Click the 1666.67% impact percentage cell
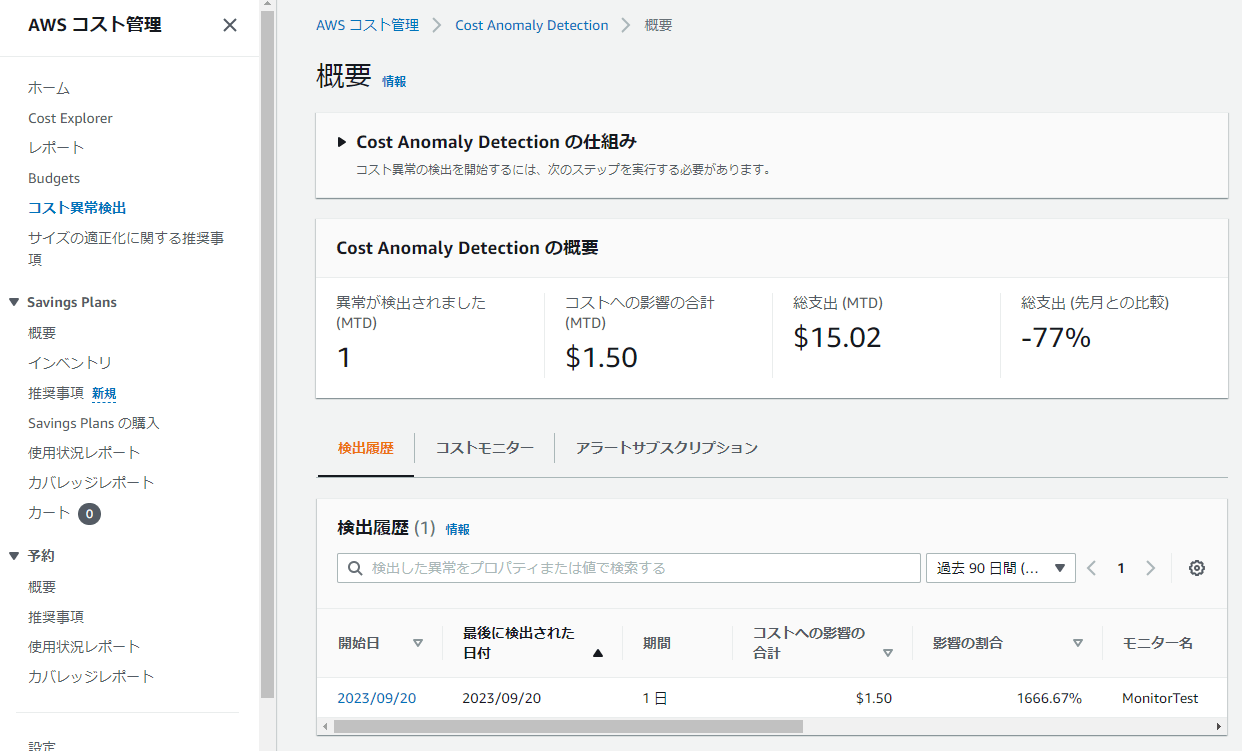 [1049, 698]
